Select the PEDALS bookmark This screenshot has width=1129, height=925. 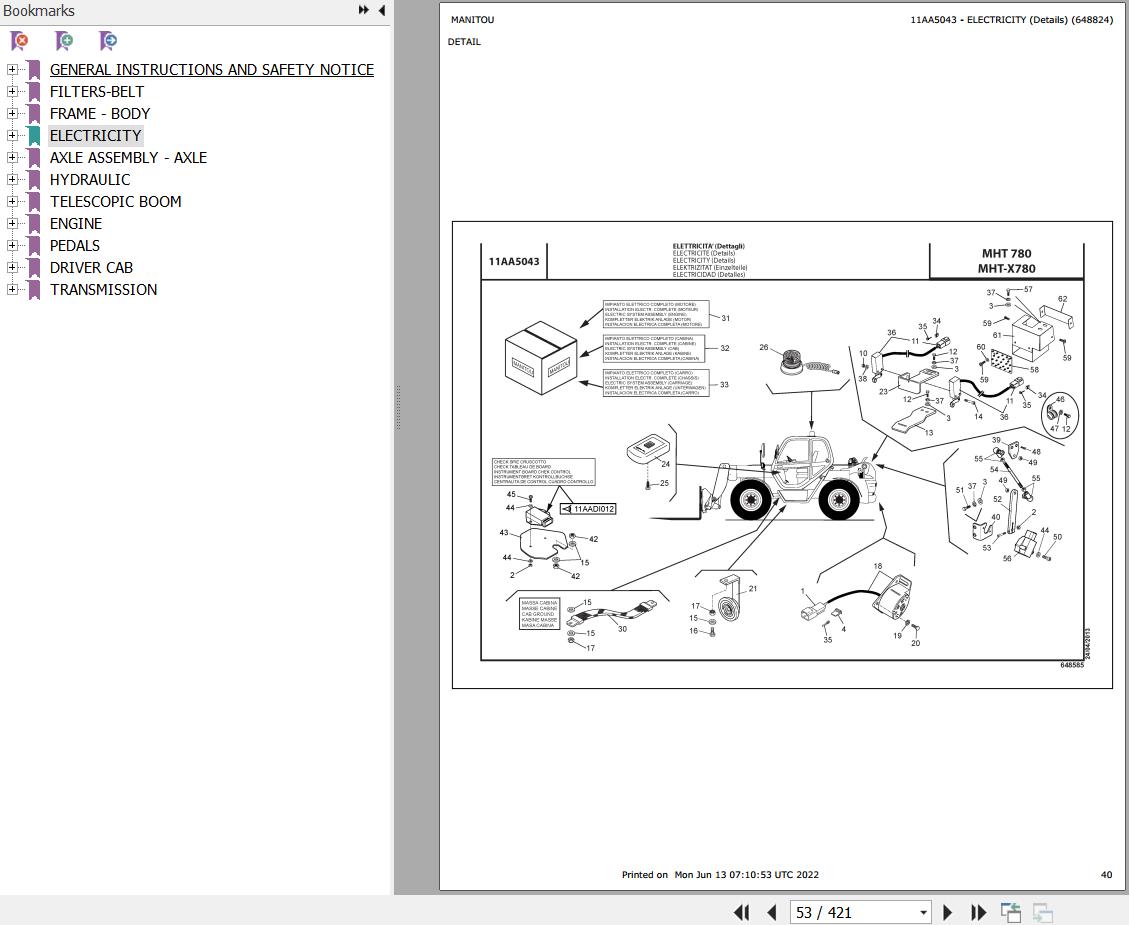click(x=75, y=245)
